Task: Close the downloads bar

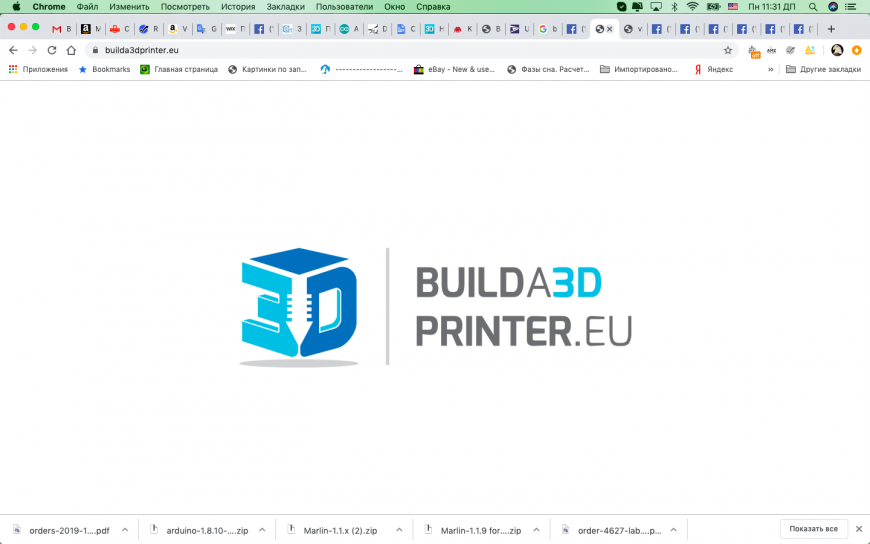Action: point(859,529)
